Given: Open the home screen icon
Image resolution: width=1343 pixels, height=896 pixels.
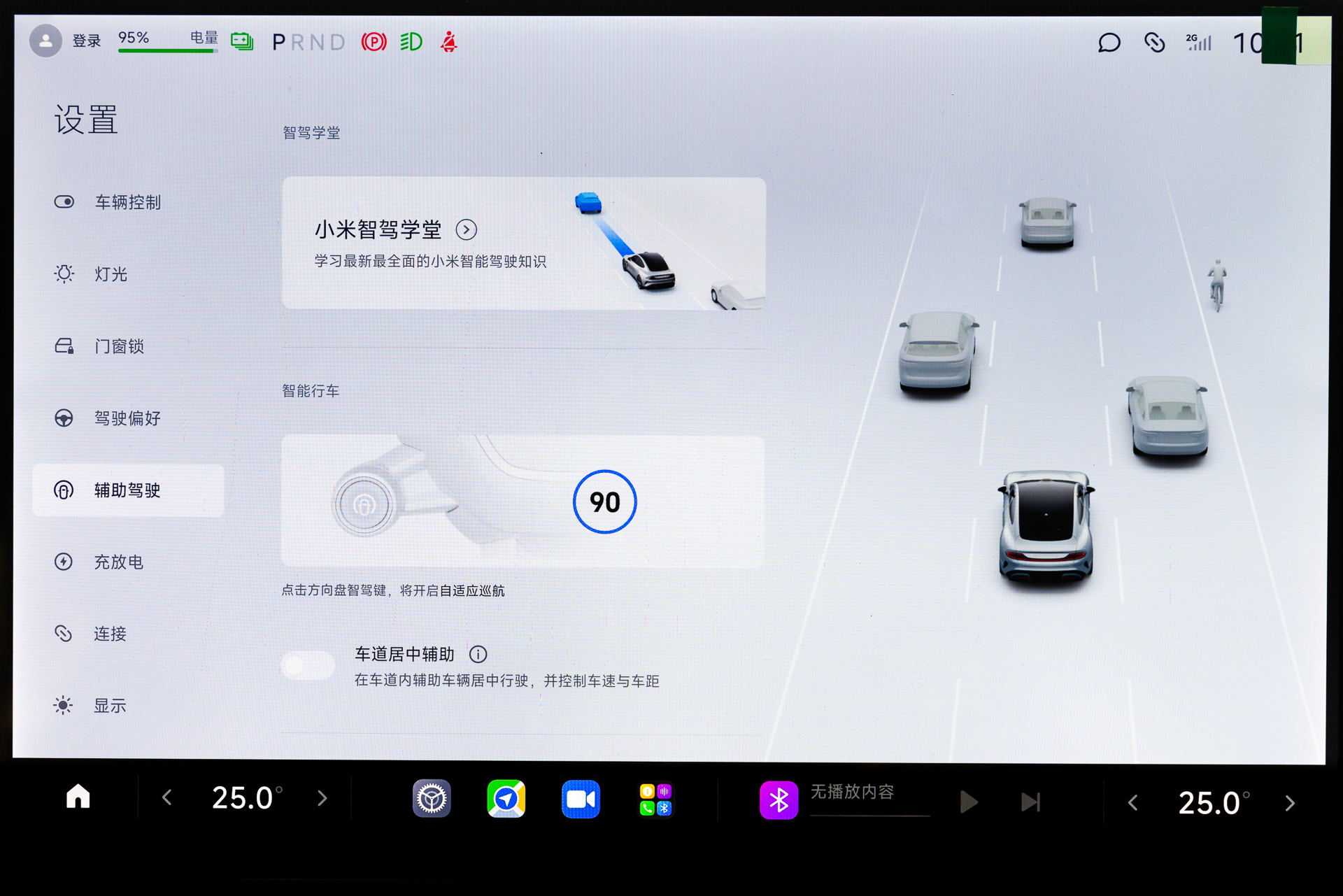Looking at the screenshot, I should (x=78, y=797).
